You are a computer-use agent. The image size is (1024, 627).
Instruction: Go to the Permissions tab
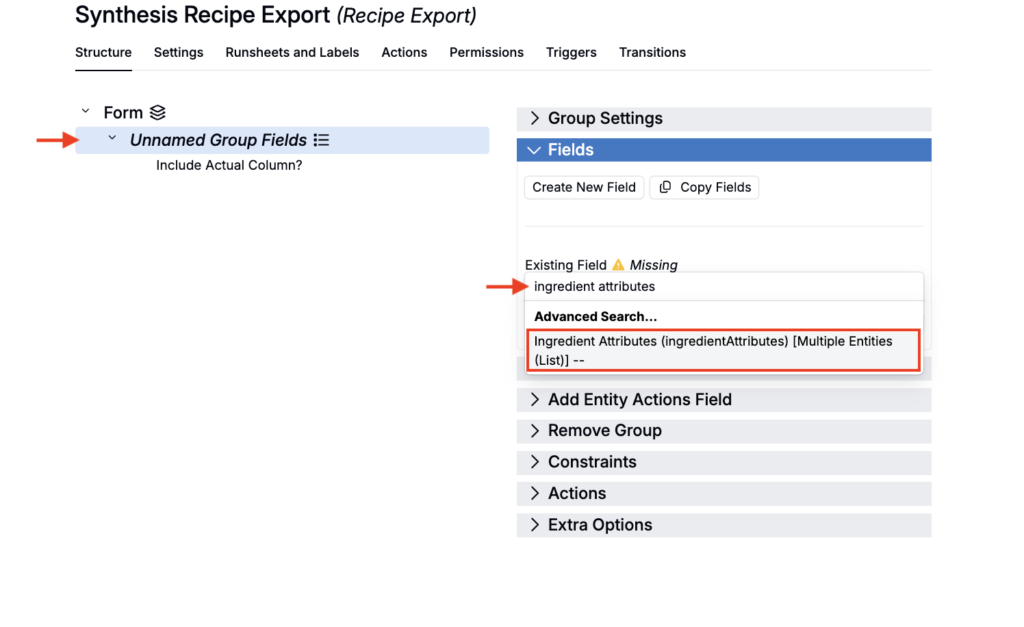486,52
